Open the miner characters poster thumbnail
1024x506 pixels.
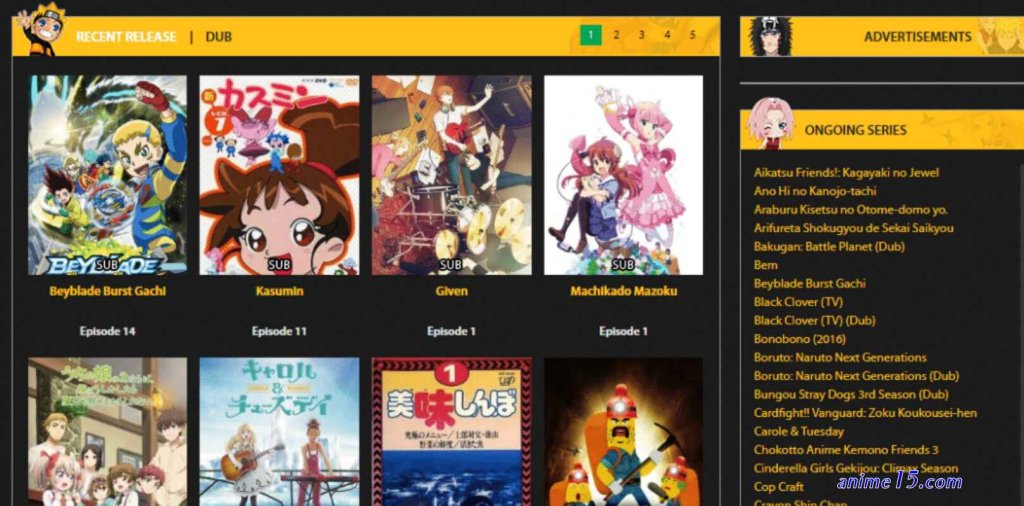coord(623,432)
